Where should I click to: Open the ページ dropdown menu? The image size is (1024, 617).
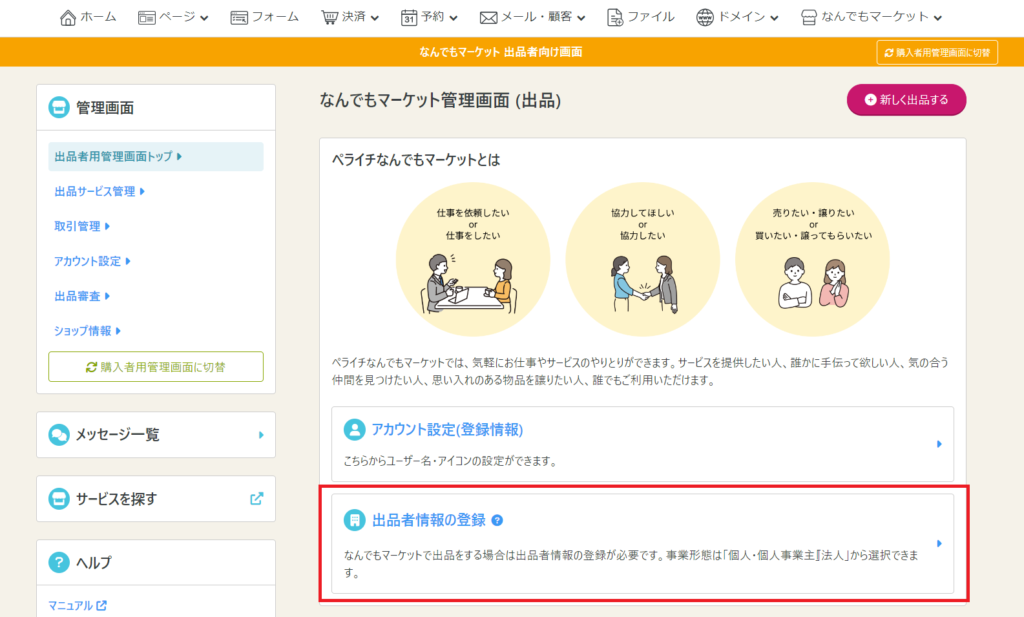173,17
